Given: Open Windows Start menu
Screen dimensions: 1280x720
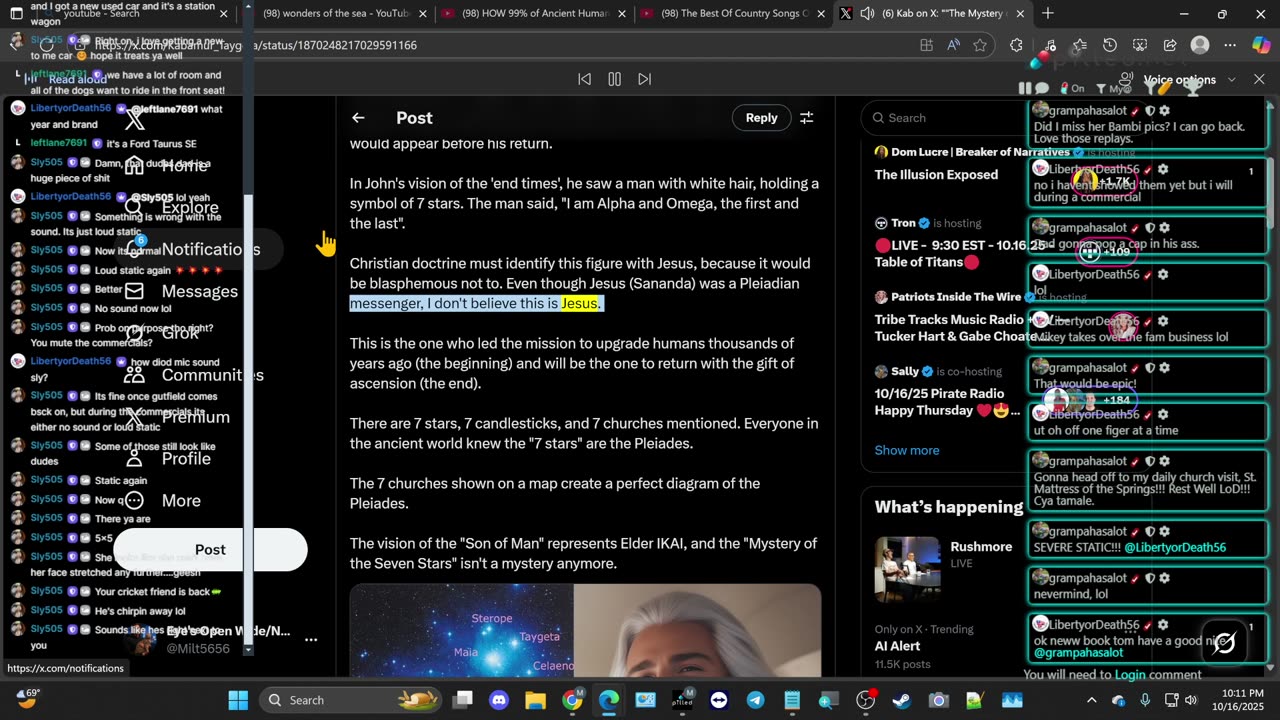Looking at the screenshot, I should coord(238,700).
